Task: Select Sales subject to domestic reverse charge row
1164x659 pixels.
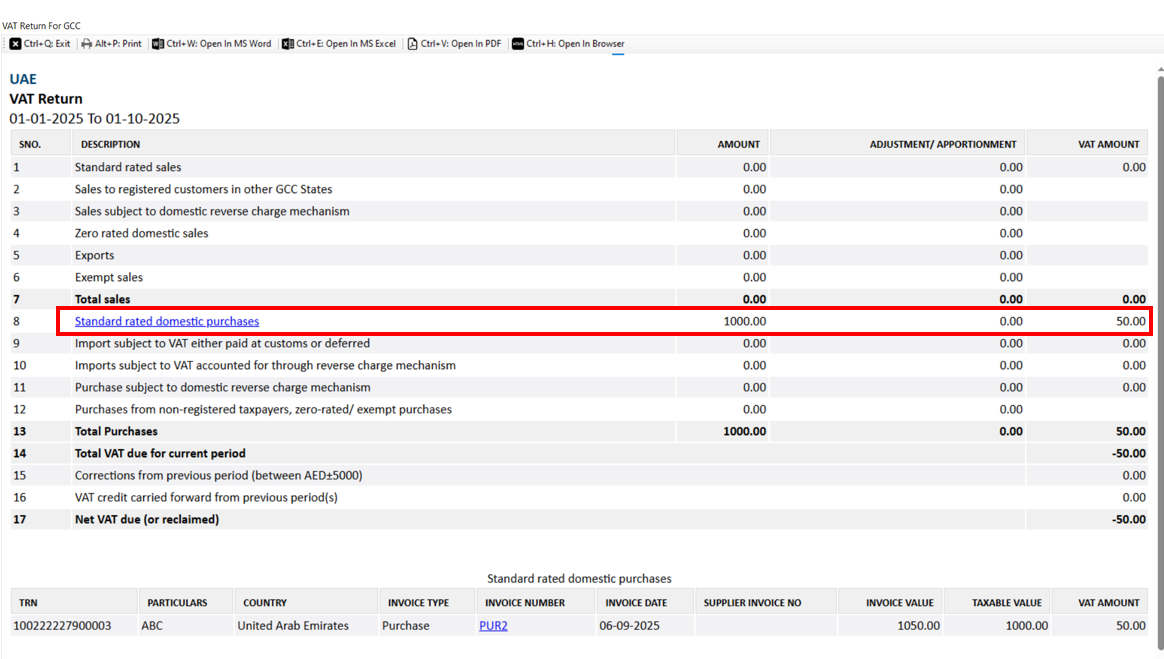Action: coord(580,212)
